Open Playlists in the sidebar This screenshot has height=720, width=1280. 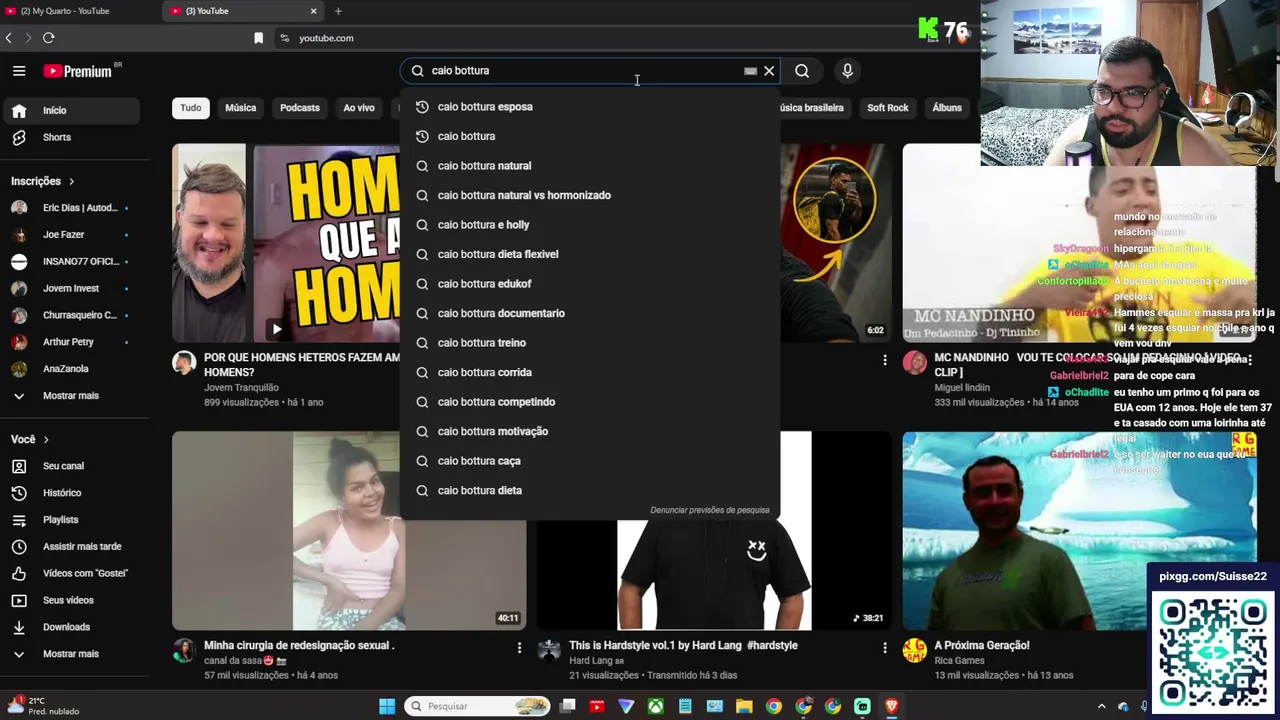(72, 520)
